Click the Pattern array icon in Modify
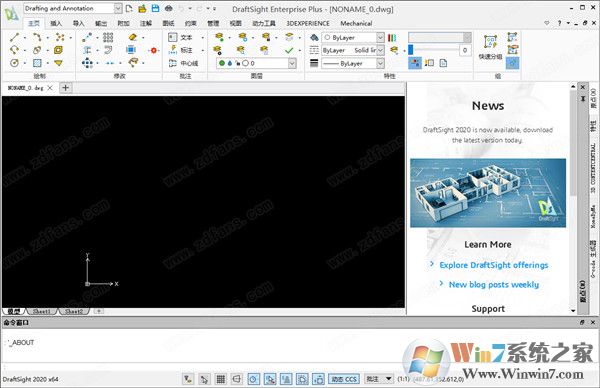This screenshot has height=388, width=600. [x=108, y=37]
